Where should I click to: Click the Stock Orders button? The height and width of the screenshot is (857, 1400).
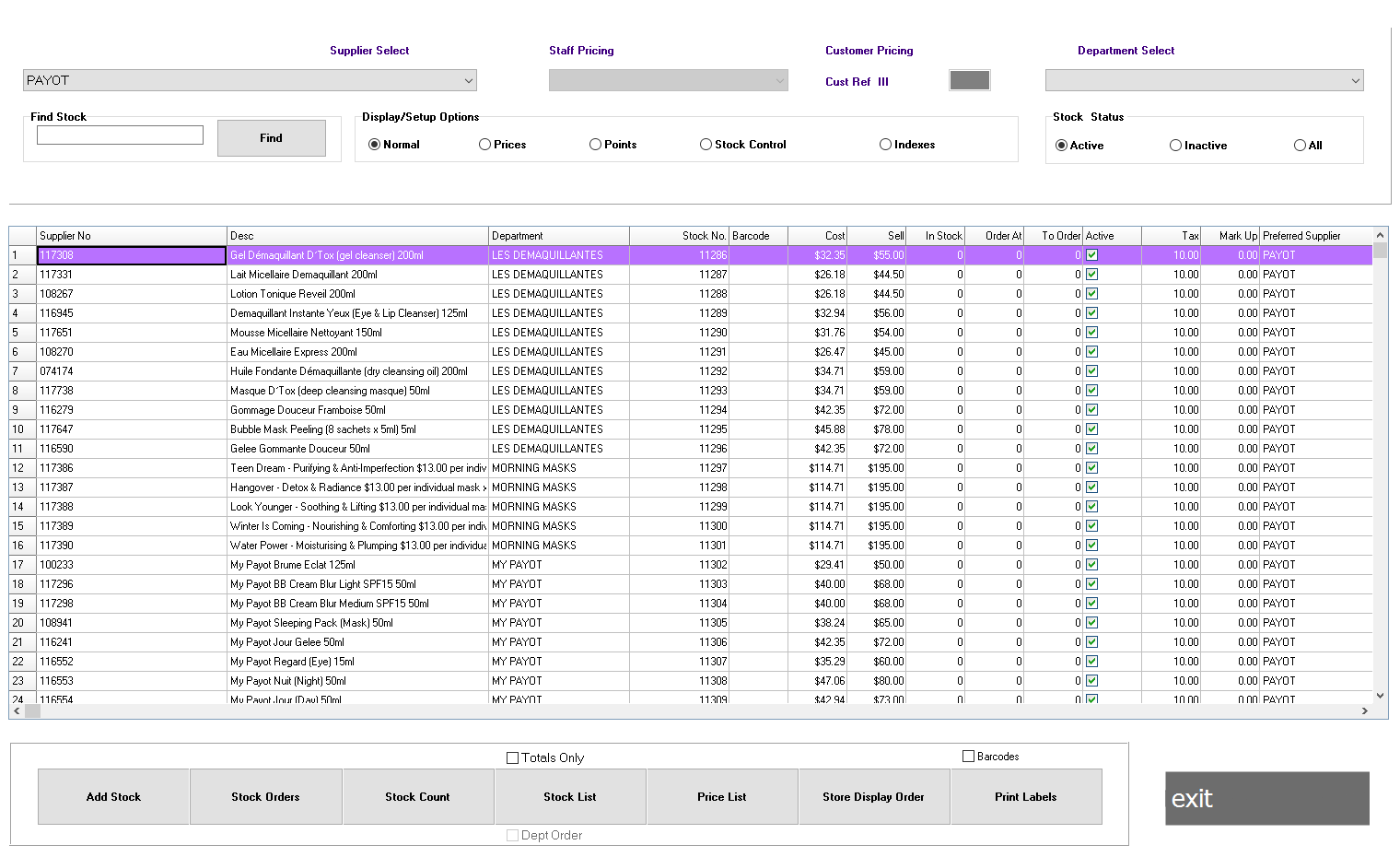click(x=265, y=796)
